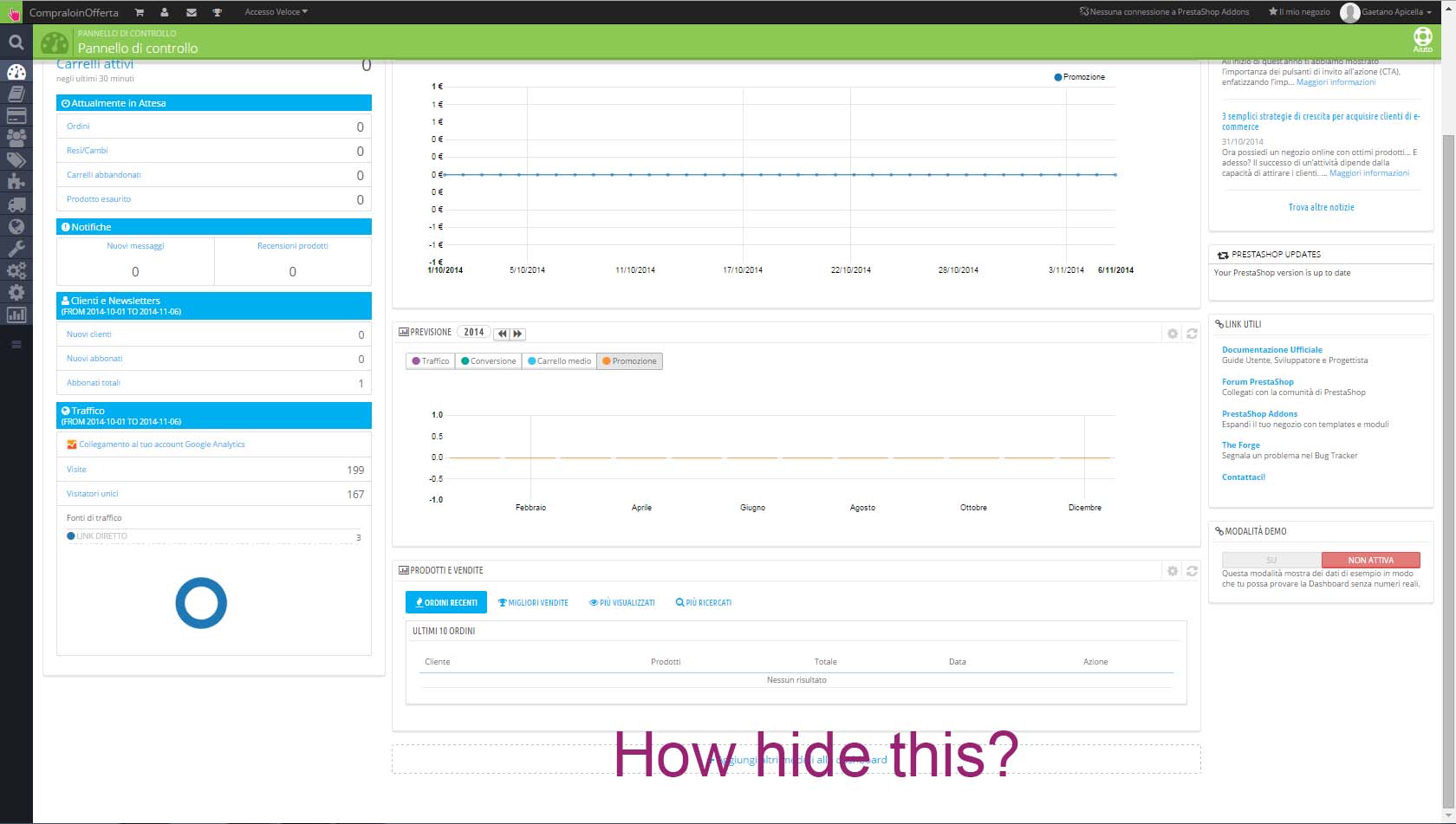Switch to the Più Visualizzati tab

point(622,602)
